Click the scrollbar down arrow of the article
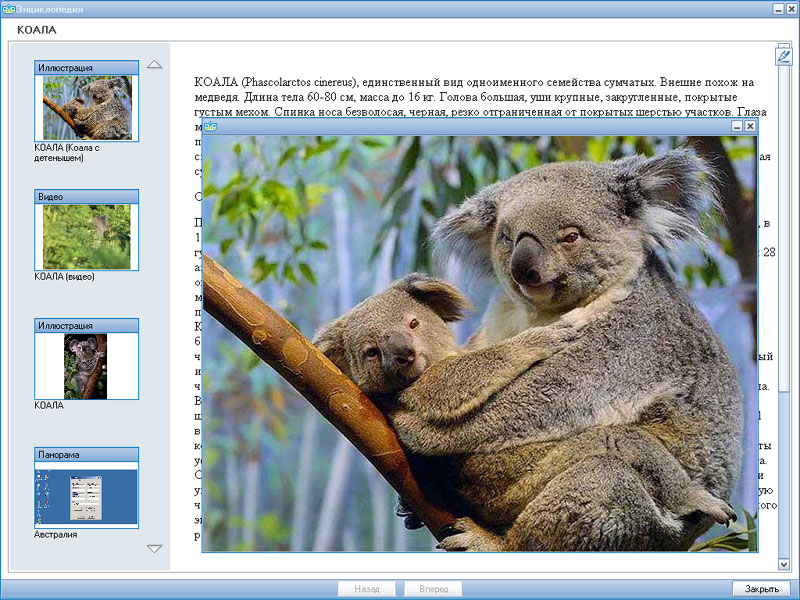The width and height of the screenshot is (800, 600). pos(784,564)
